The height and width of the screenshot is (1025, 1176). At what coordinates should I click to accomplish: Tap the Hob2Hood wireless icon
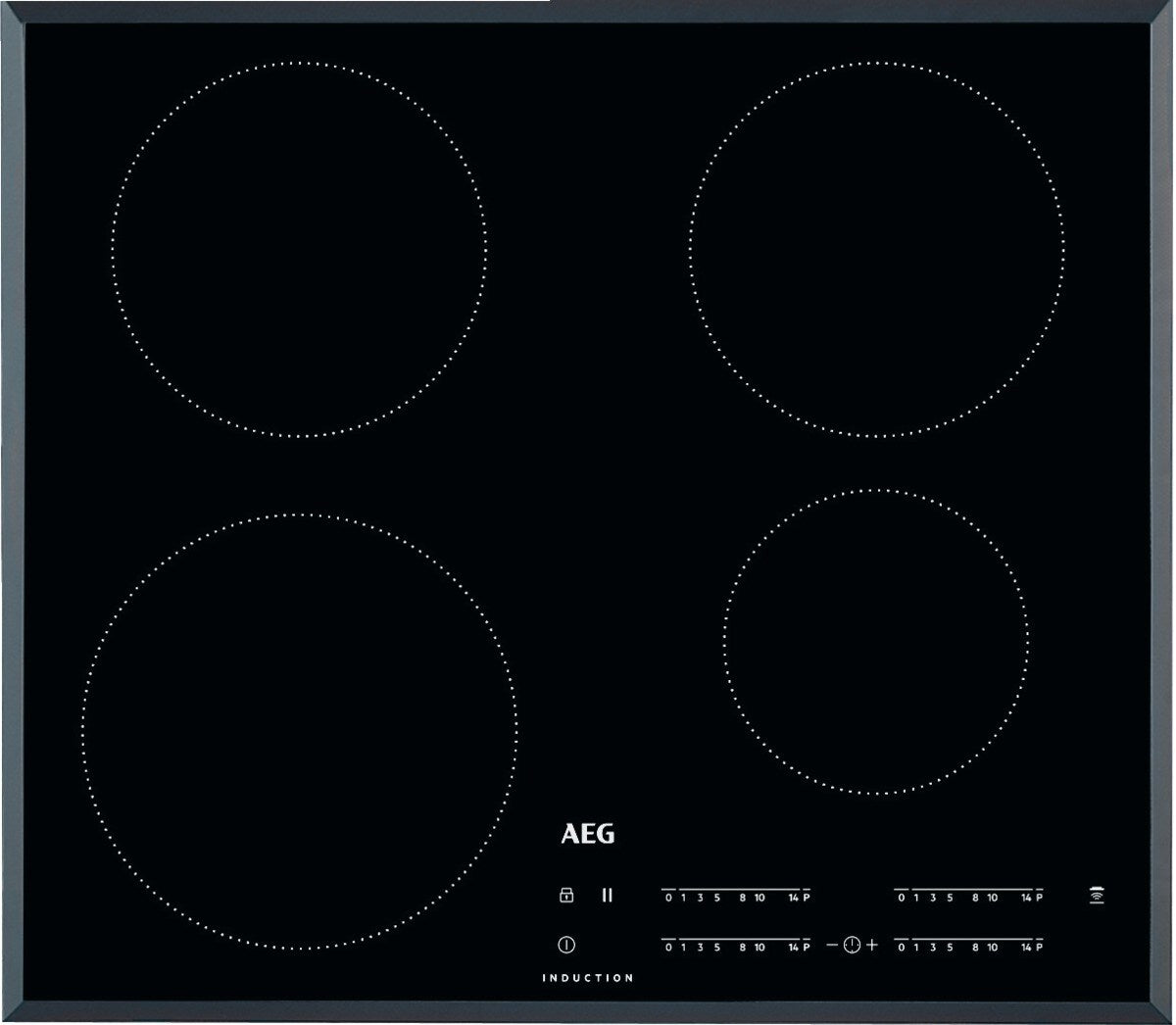(x=1095, y=896)
